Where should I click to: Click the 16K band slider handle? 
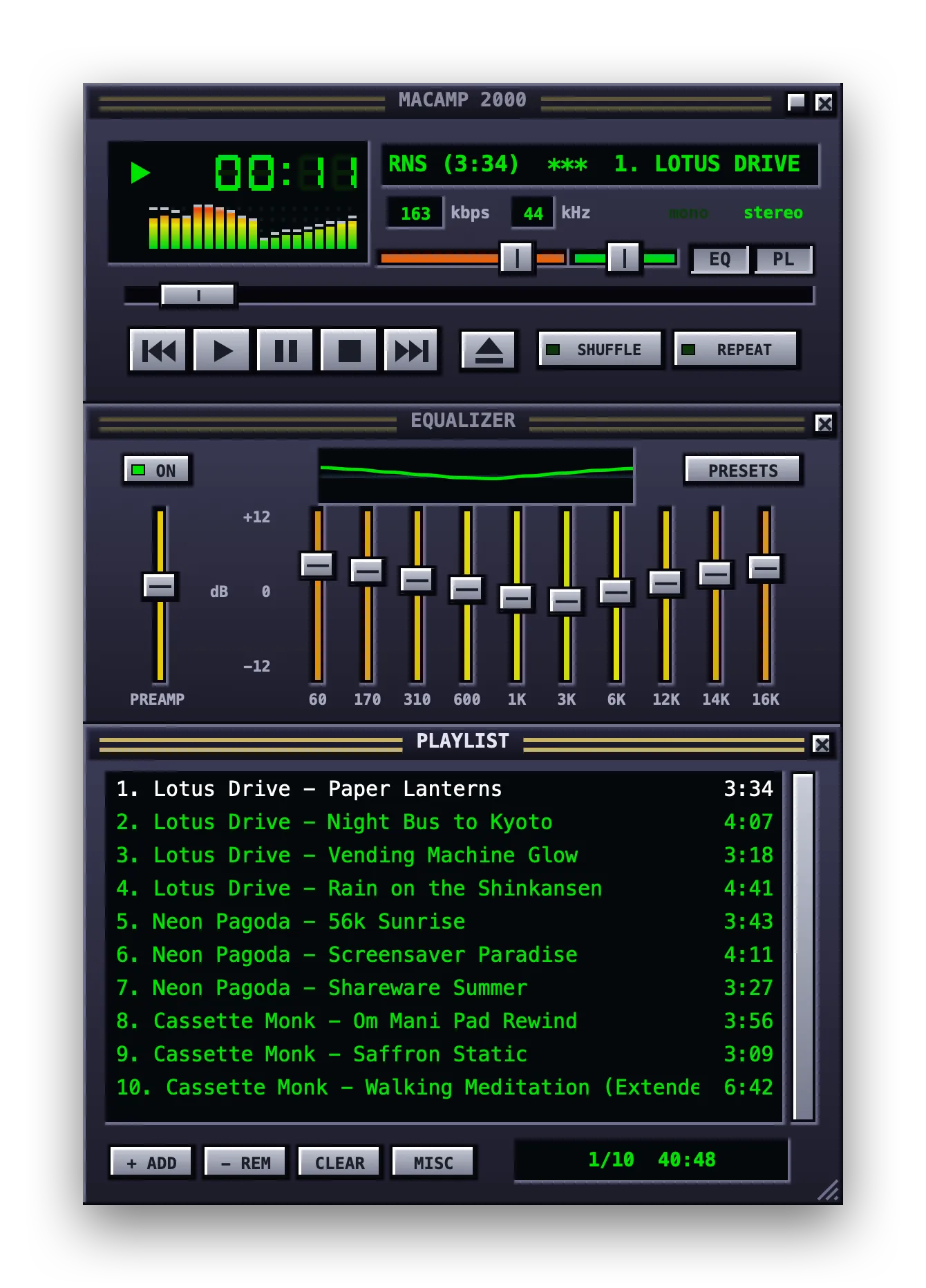pos(765,569)
